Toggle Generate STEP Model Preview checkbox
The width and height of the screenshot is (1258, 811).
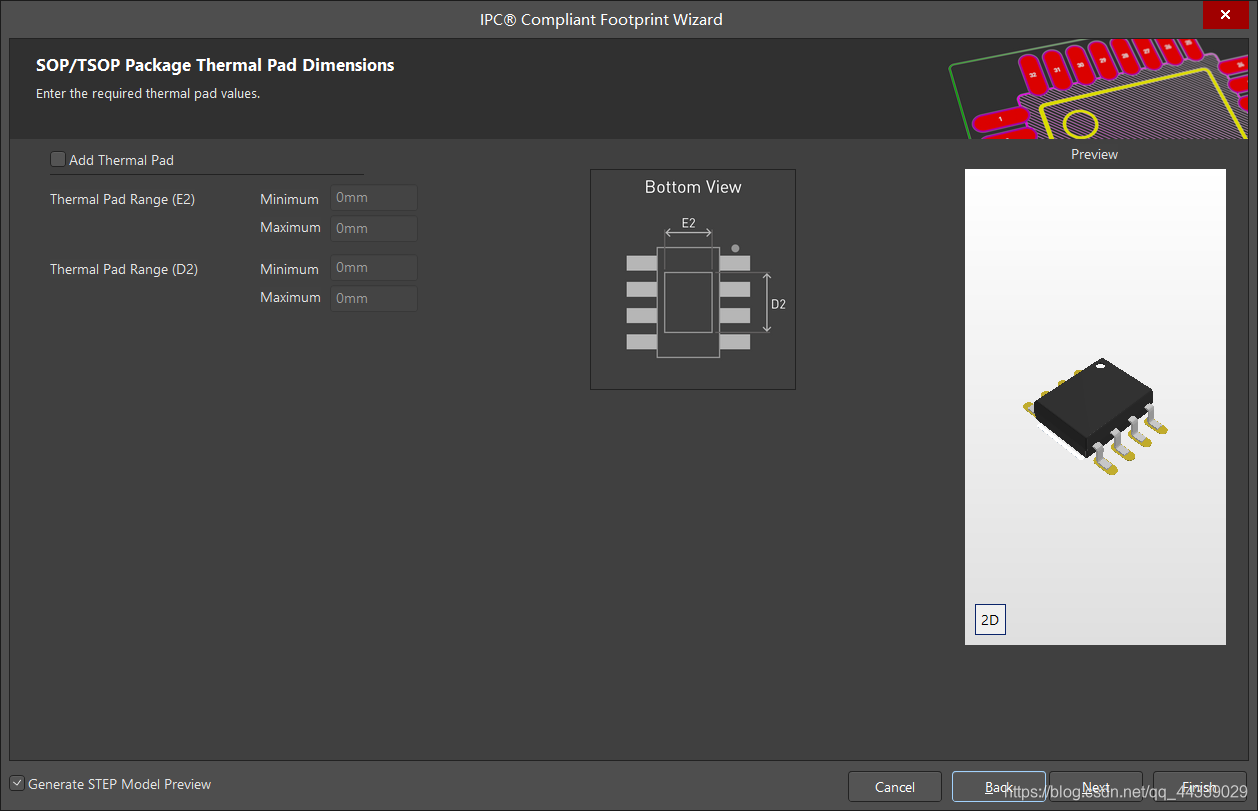17,784
